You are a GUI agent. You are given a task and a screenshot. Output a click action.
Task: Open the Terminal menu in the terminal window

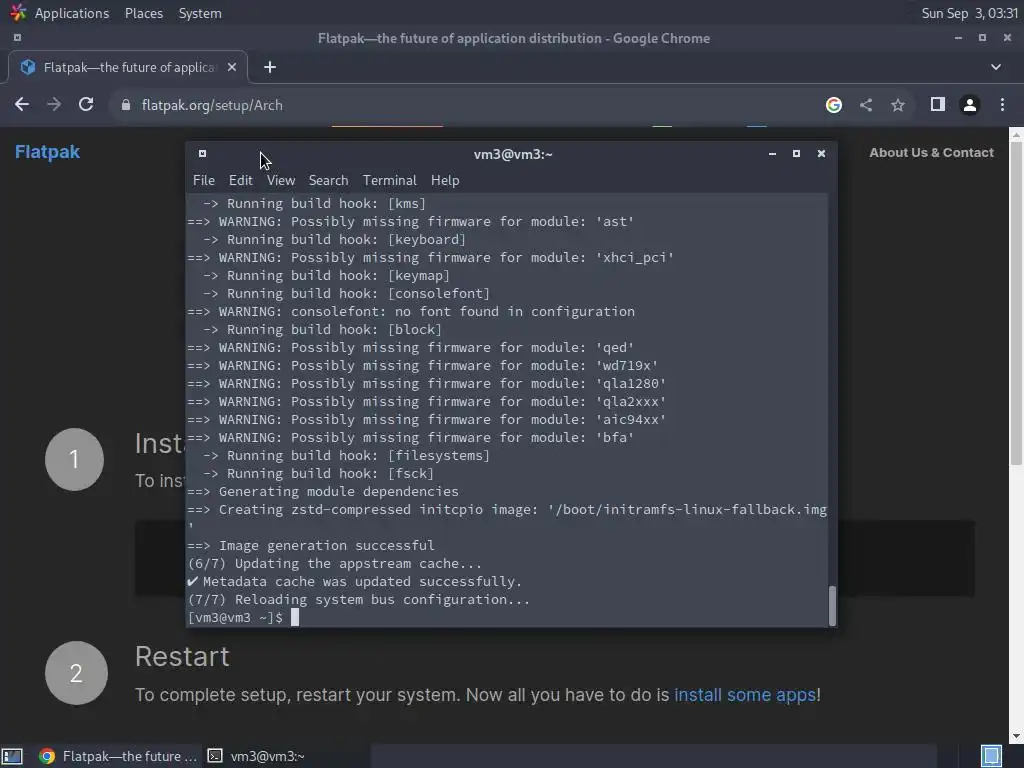pos(389,180)
